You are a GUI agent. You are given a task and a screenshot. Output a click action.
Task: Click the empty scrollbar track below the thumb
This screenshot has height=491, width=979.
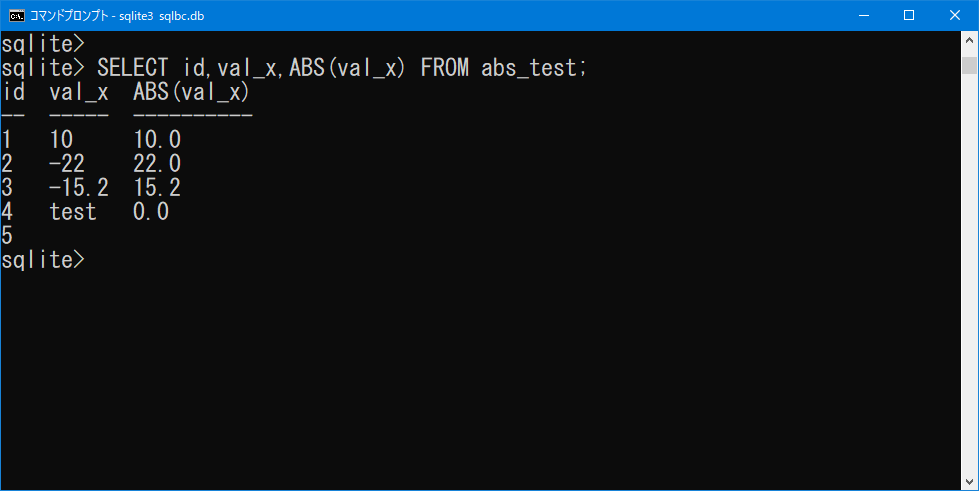pyautogui.click(x=969, y=274)
